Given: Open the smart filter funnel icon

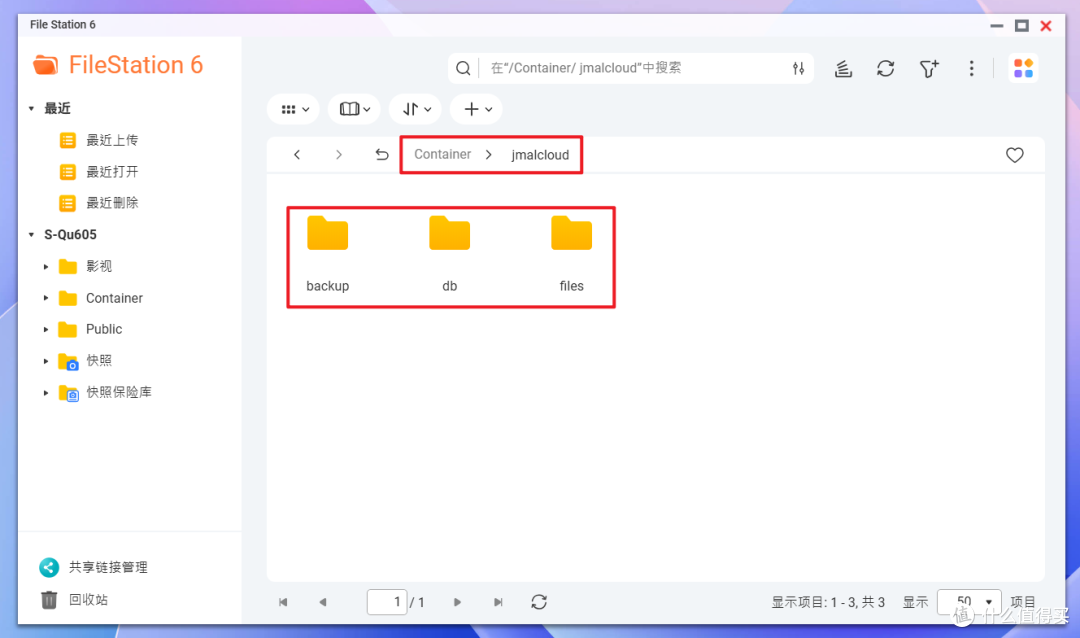Looking at the screenshot, I should click(928, 68).
